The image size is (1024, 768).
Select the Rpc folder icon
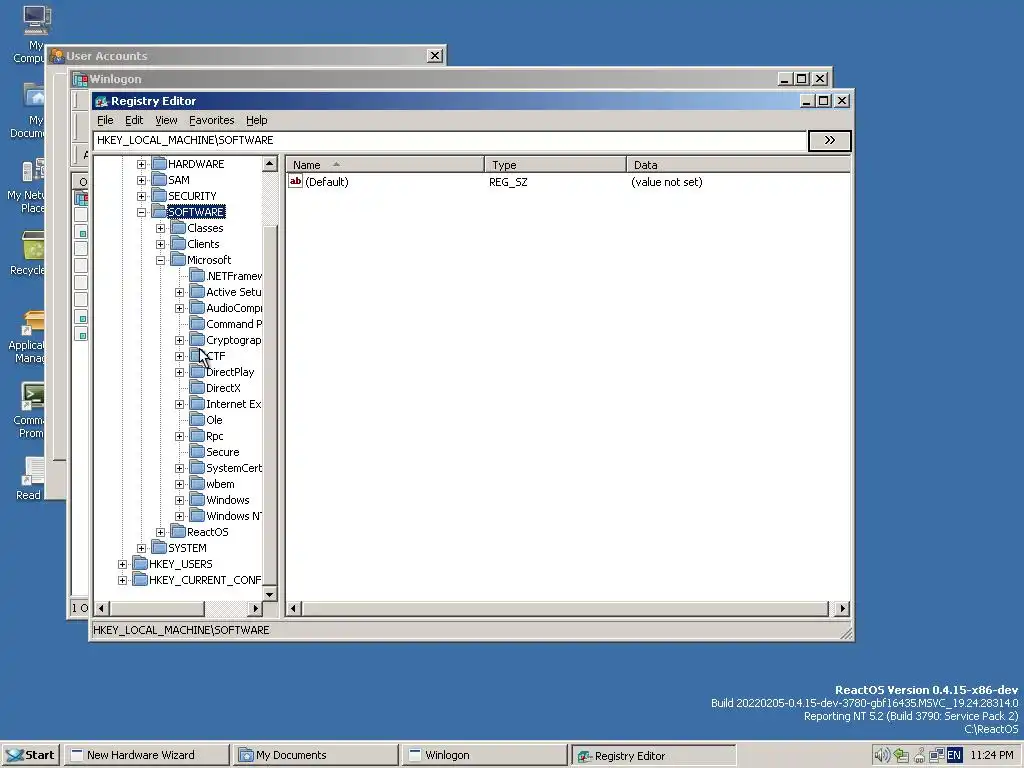tap(197, 436)
